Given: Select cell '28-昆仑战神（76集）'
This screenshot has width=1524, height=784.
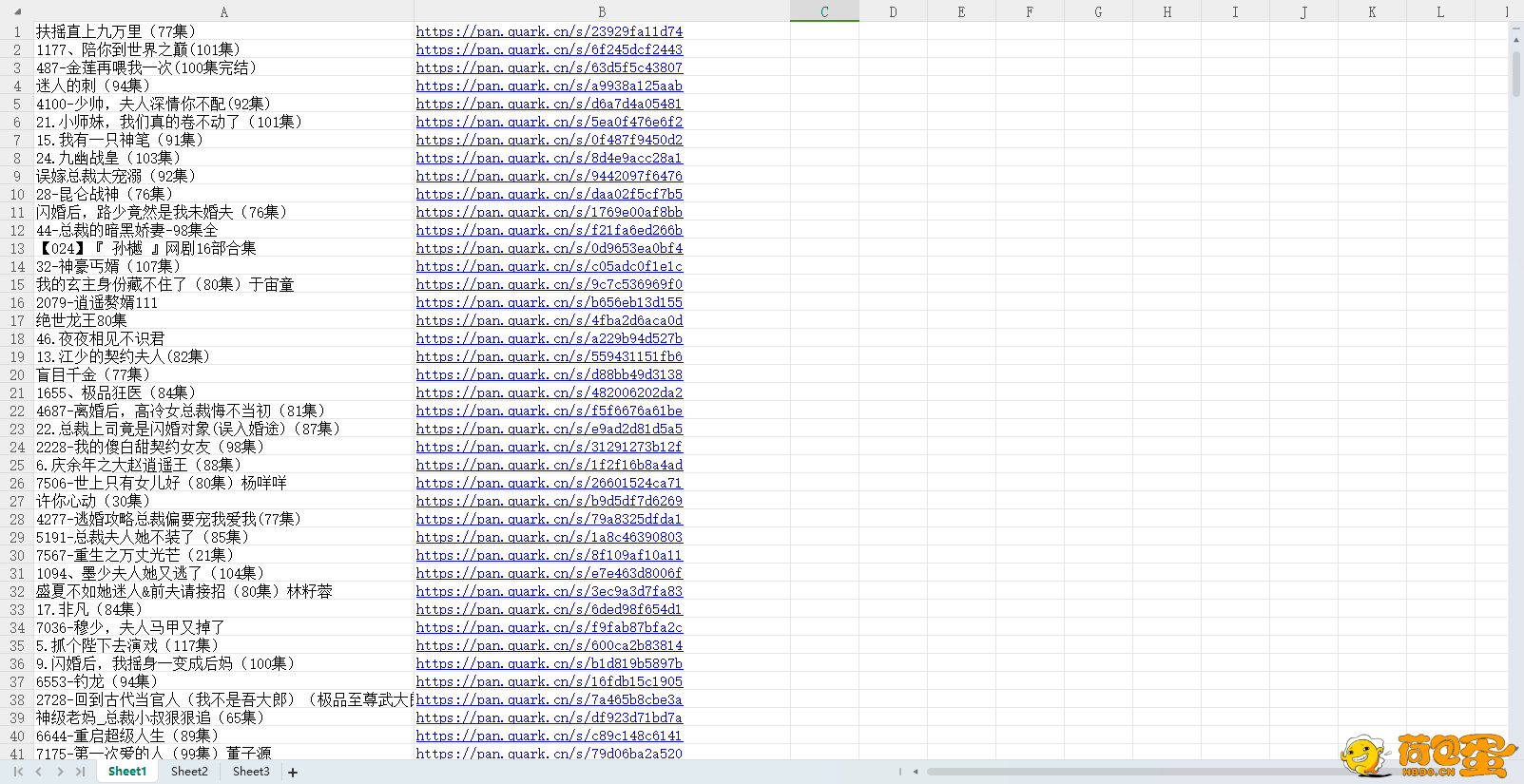Looking at the screenshot, I should (223, 194).
